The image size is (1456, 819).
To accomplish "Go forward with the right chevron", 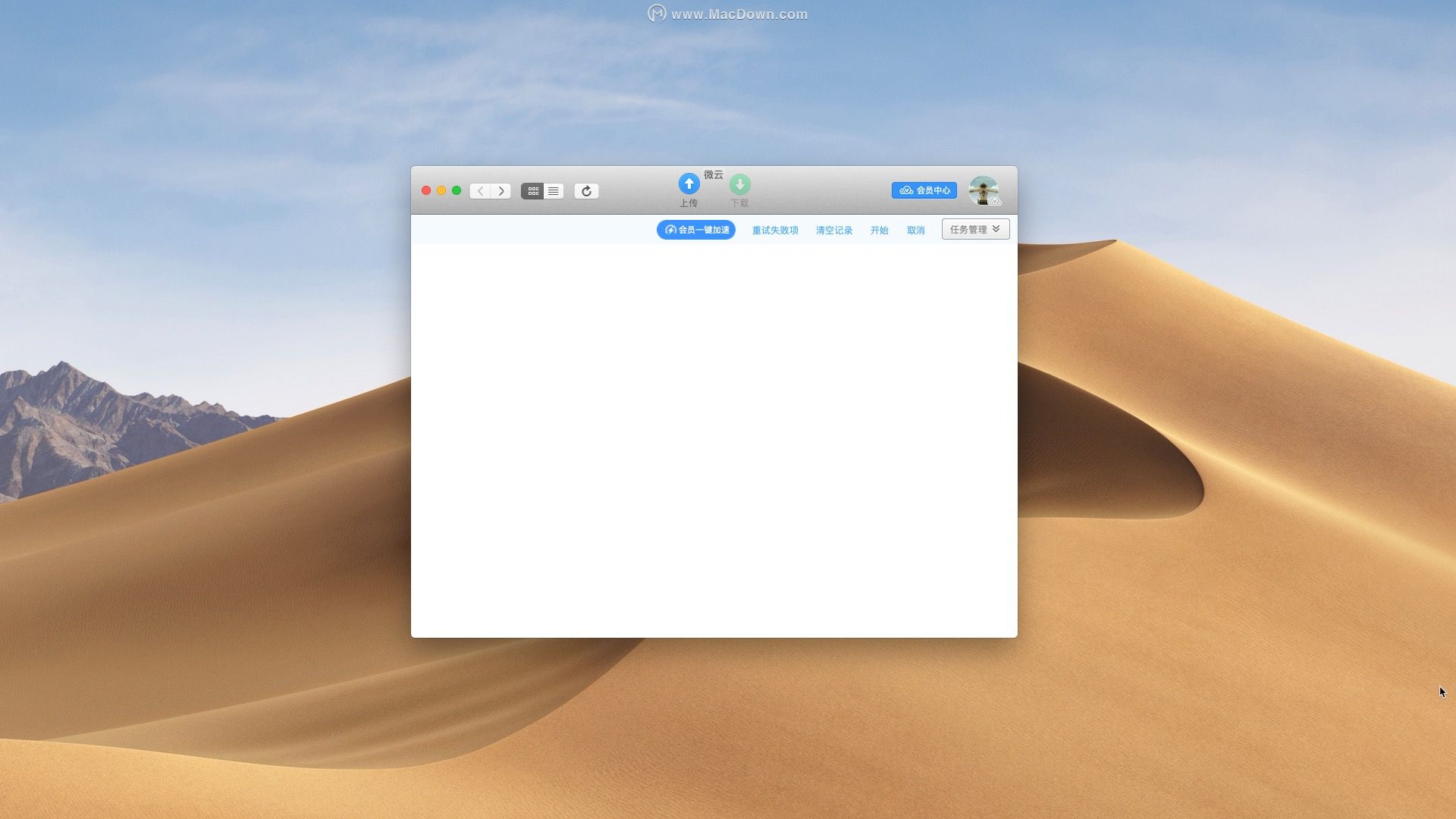I will pyautogui.click(x=500, y=191).
